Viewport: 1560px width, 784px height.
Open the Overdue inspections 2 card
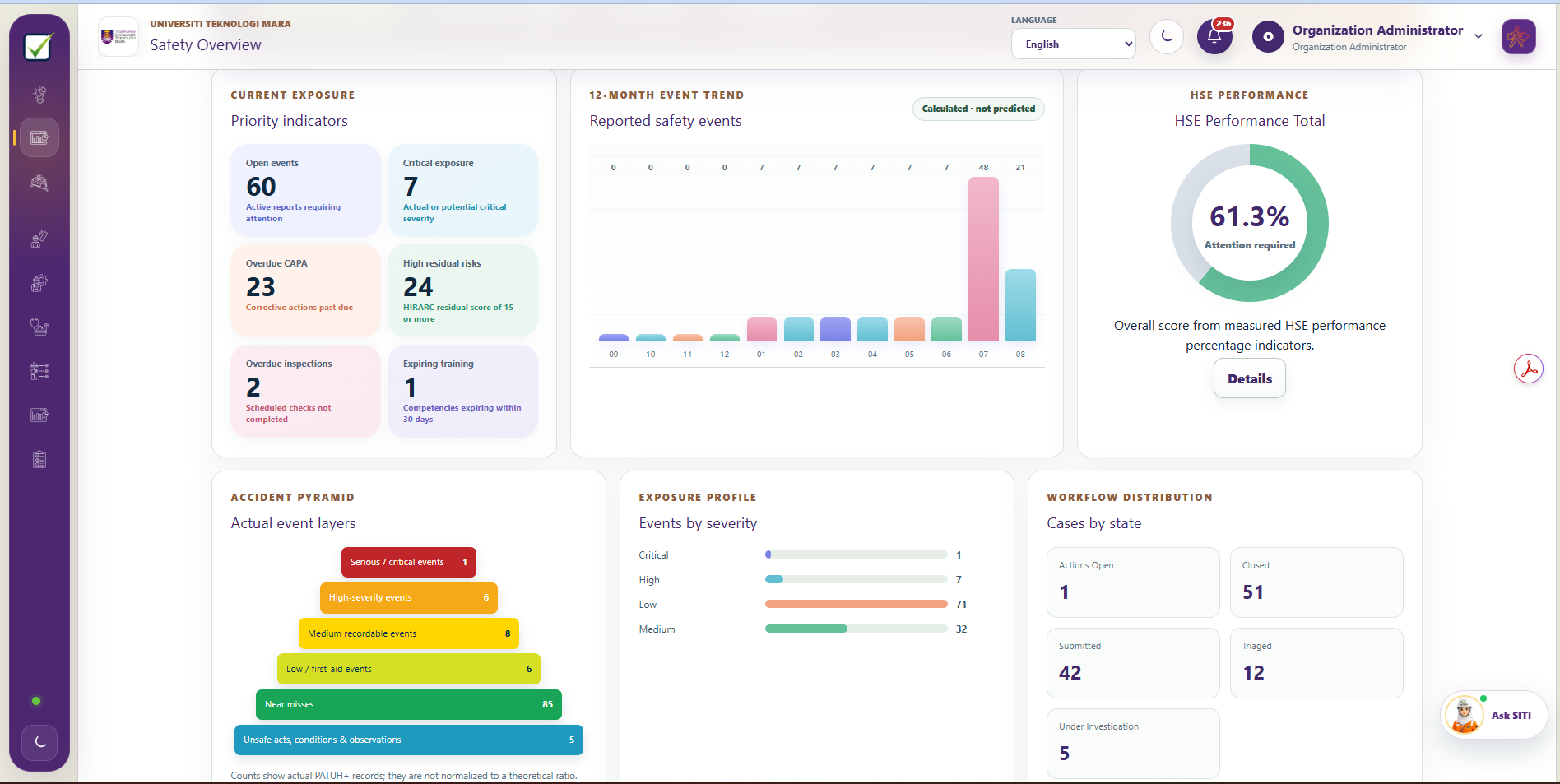305,391
